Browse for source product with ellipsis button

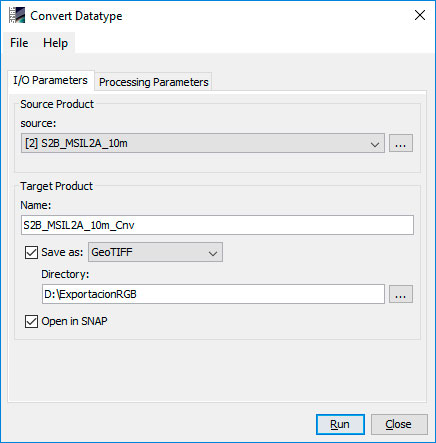pos(401,143)
